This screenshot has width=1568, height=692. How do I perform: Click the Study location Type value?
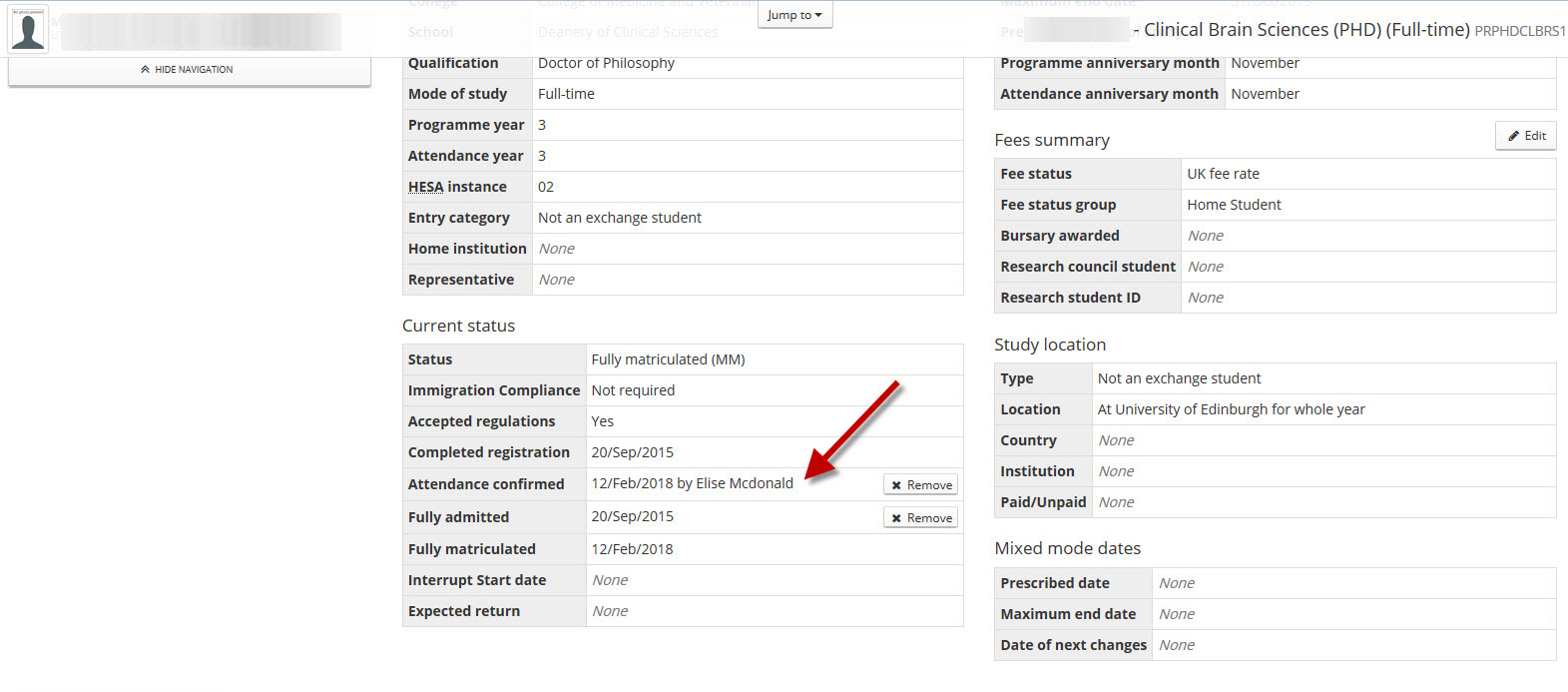click(1179, 378)
